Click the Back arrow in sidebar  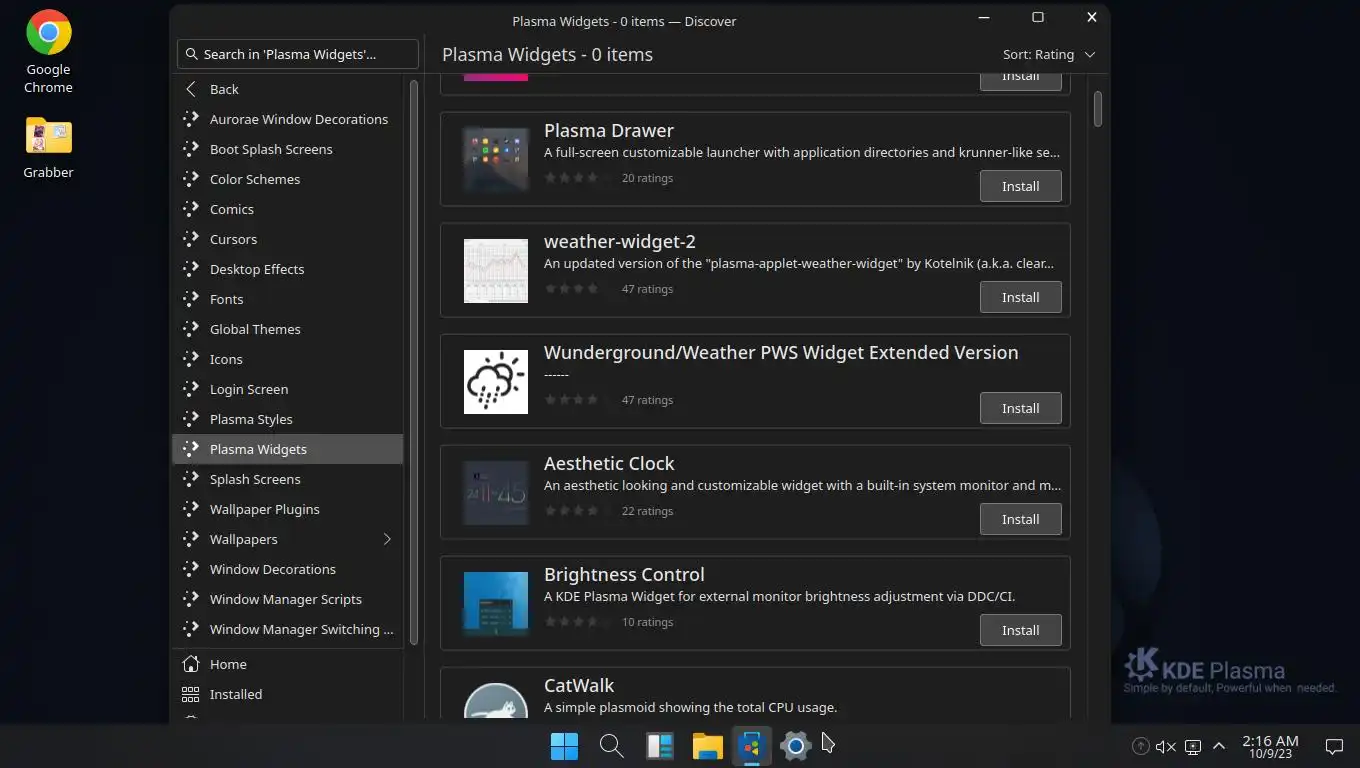click(191, 89)
